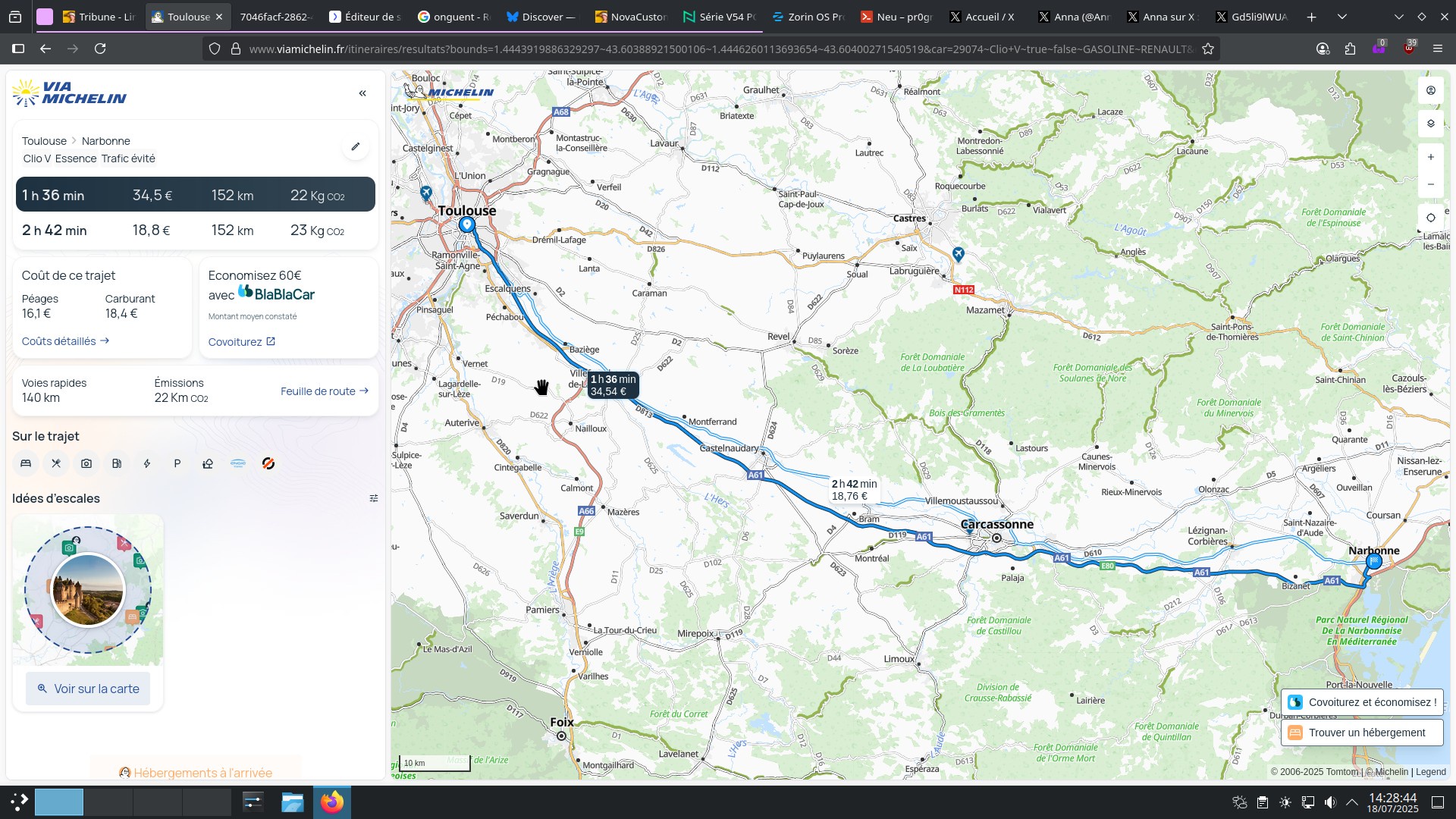Select the 2 h 42 min route option
This screenshot has height=819, width=1456.
pos(196,230)
